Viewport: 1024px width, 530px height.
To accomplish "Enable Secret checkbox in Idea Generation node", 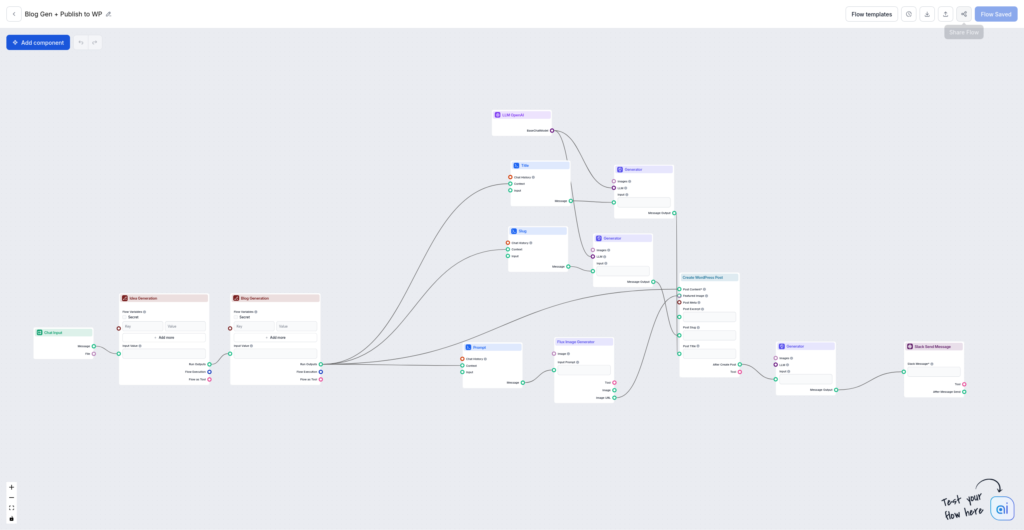I will coord(125,317).
